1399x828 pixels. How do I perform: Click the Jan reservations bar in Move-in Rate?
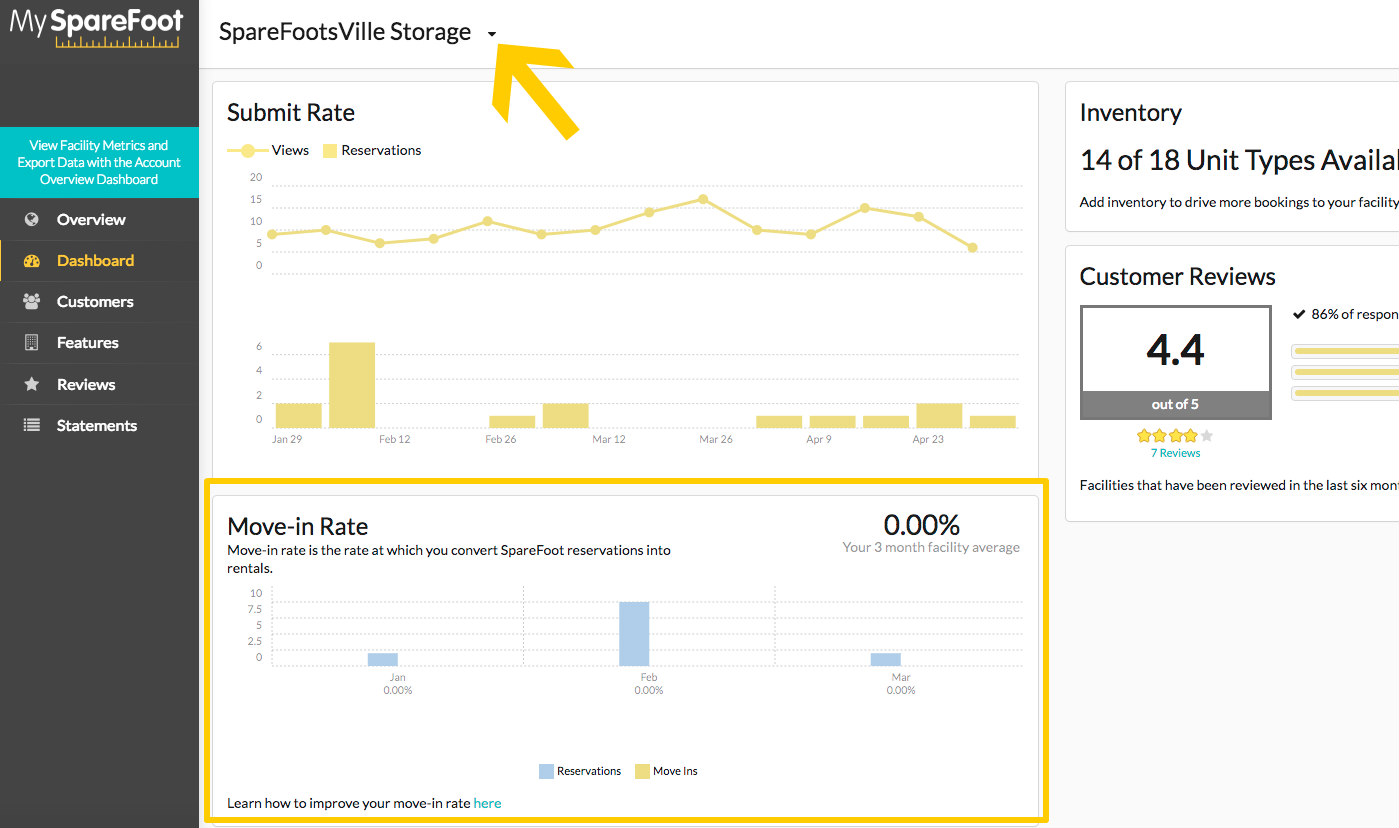click(383, 659)
